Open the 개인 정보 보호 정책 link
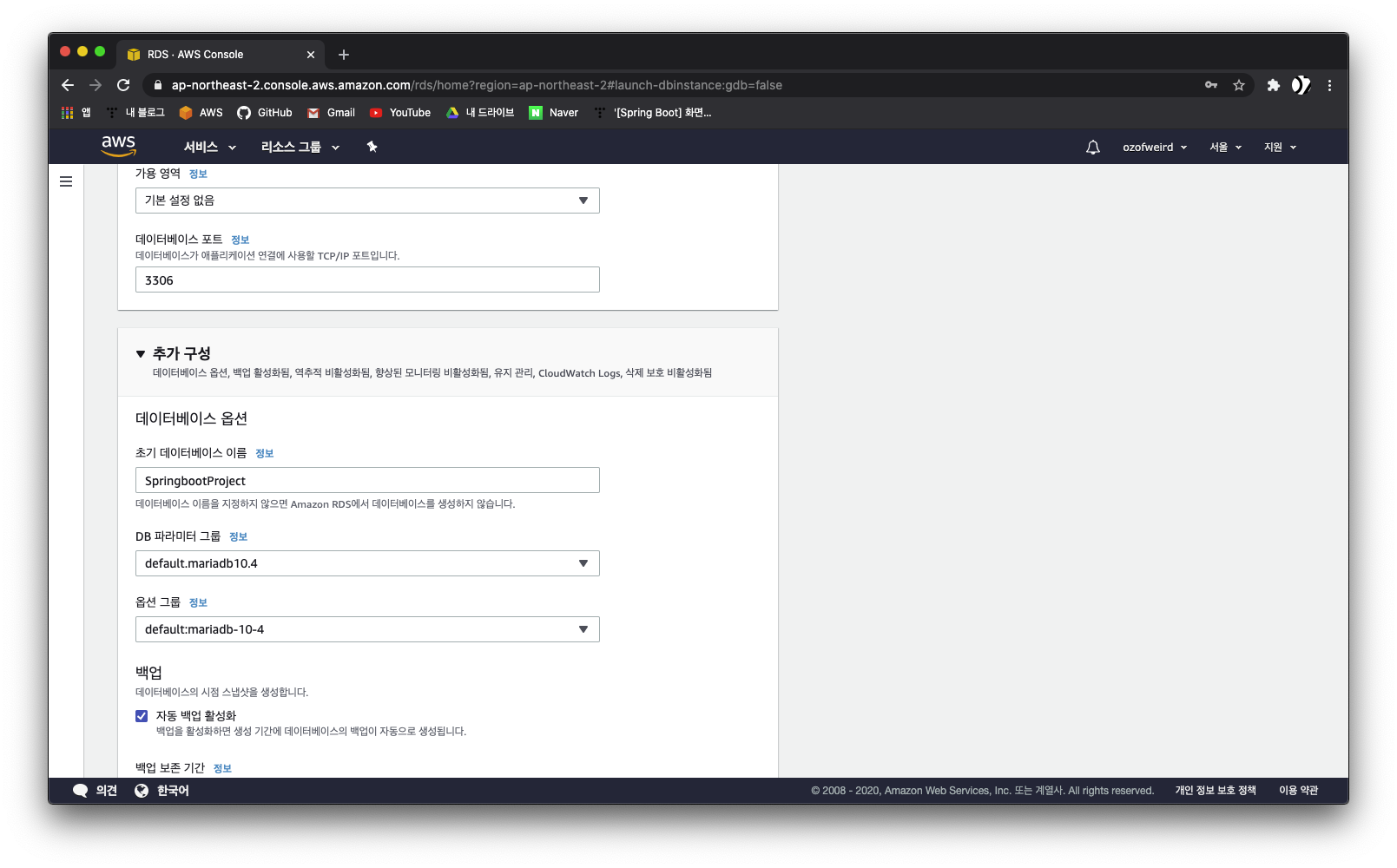The image size is (1397, 868). click(1216, 791)
